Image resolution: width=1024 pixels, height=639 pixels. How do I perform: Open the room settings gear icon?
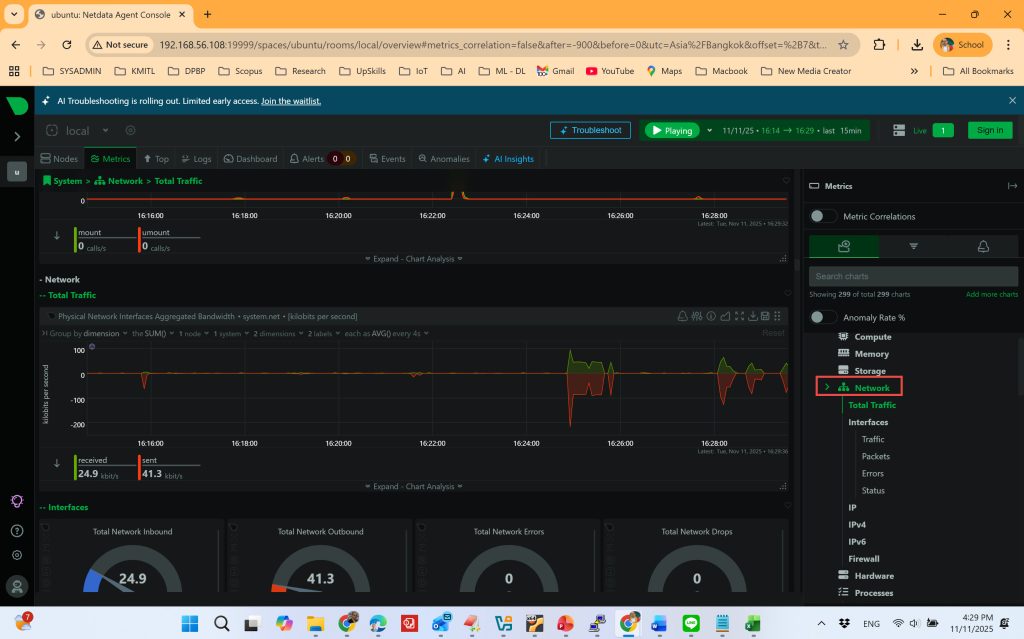coord(130,131)
